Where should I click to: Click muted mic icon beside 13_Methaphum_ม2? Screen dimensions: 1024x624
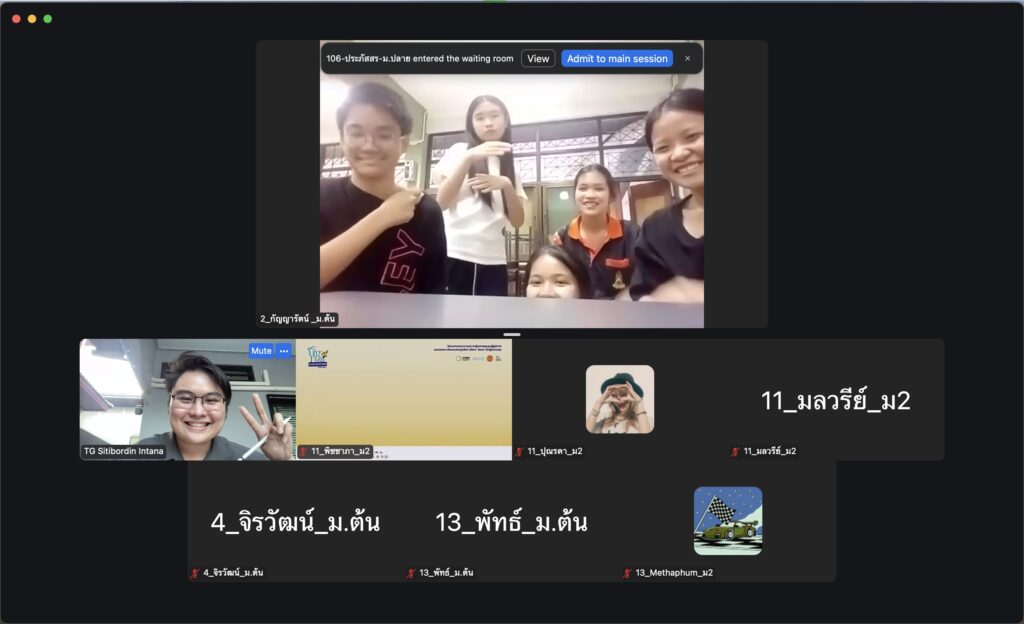(627, 573)
